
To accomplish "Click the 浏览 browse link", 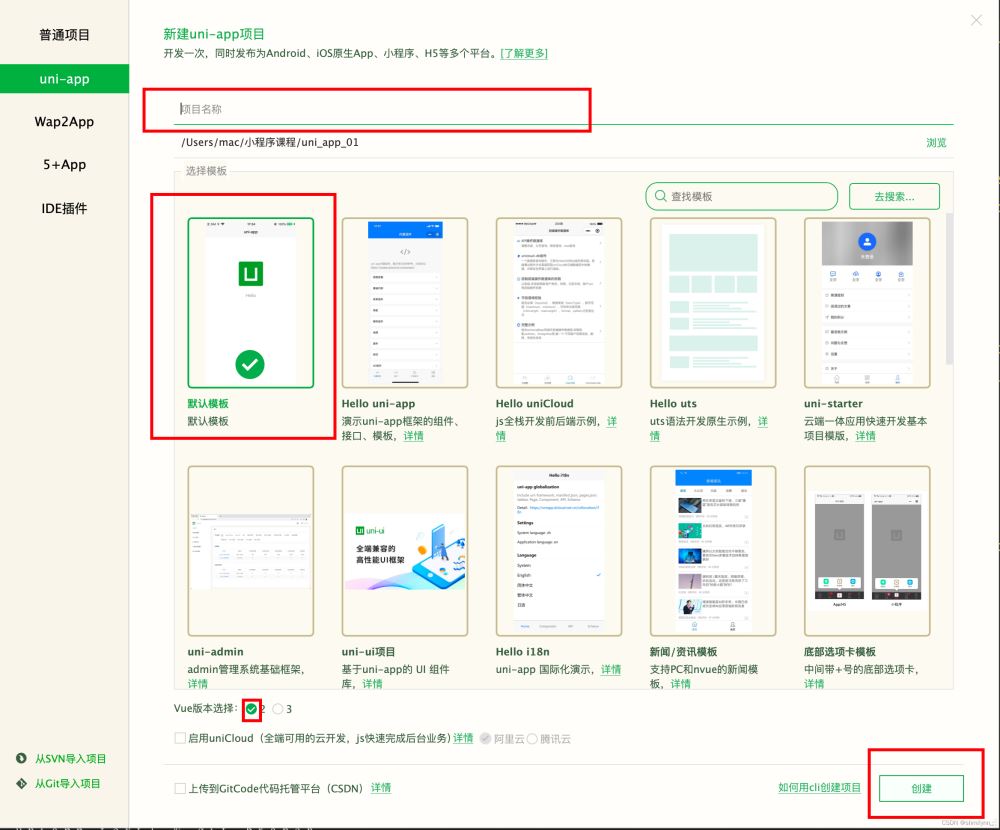I will tap(936, 143).
